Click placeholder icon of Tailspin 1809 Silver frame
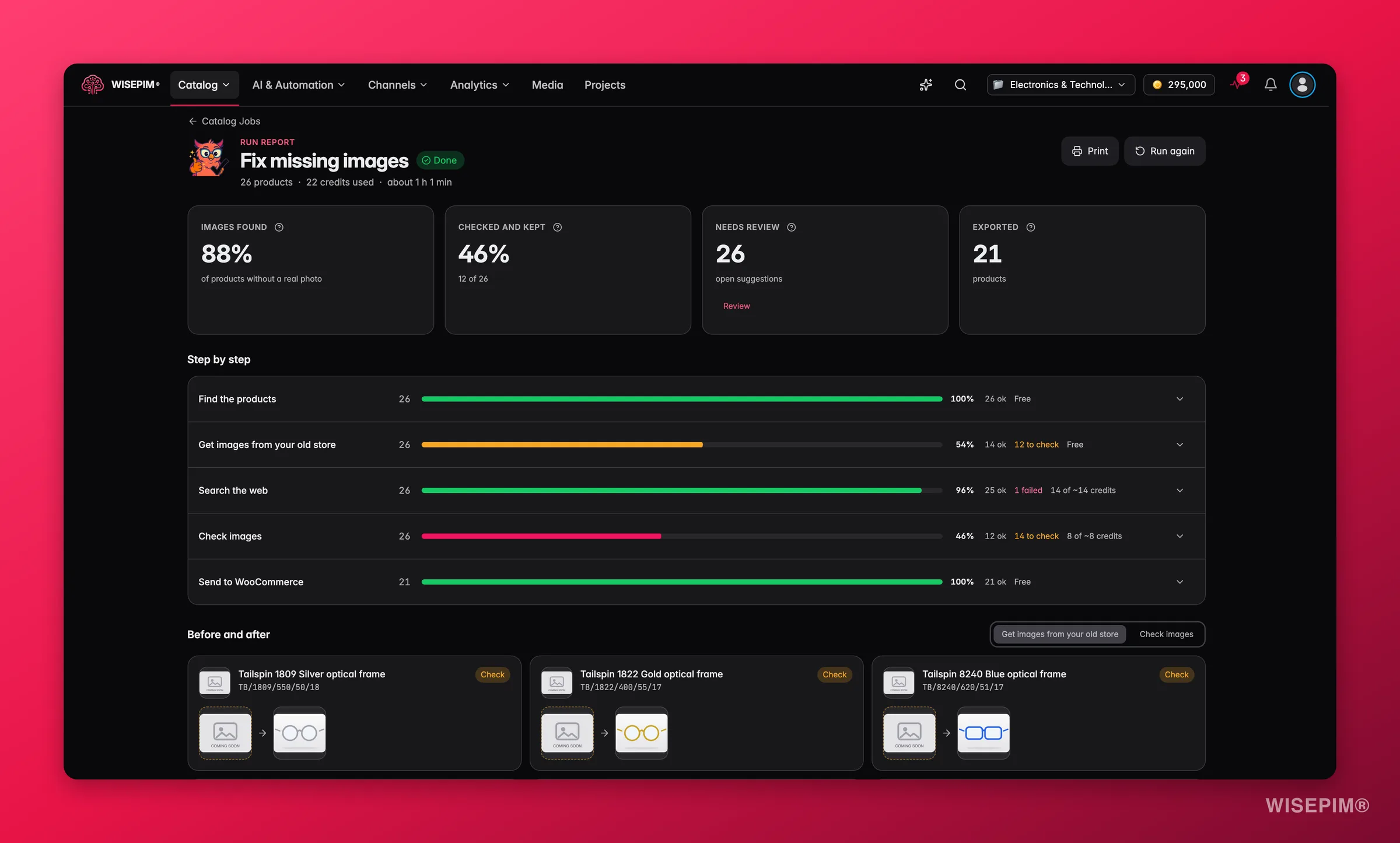 pyautogui.click(x=215, y=682)
